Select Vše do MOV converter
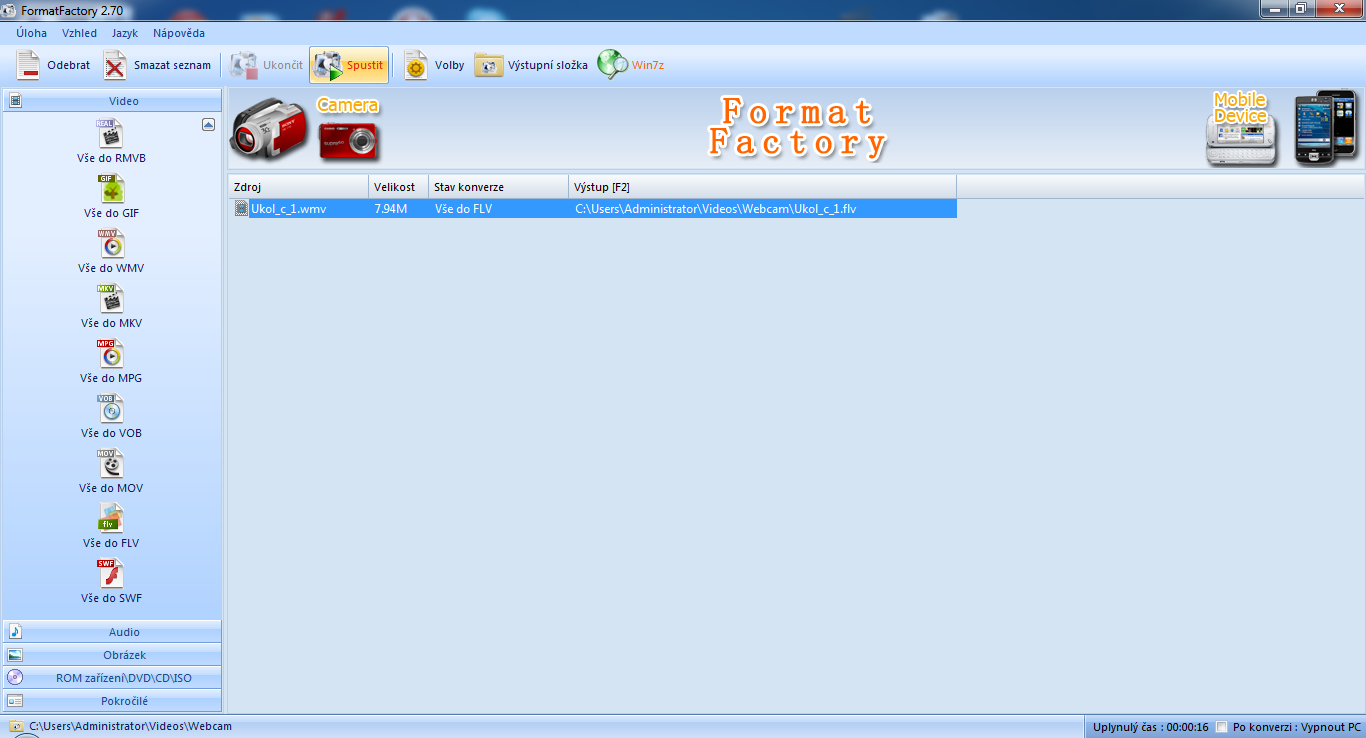Screen dimensions: 1366x738 pos(111,471)
